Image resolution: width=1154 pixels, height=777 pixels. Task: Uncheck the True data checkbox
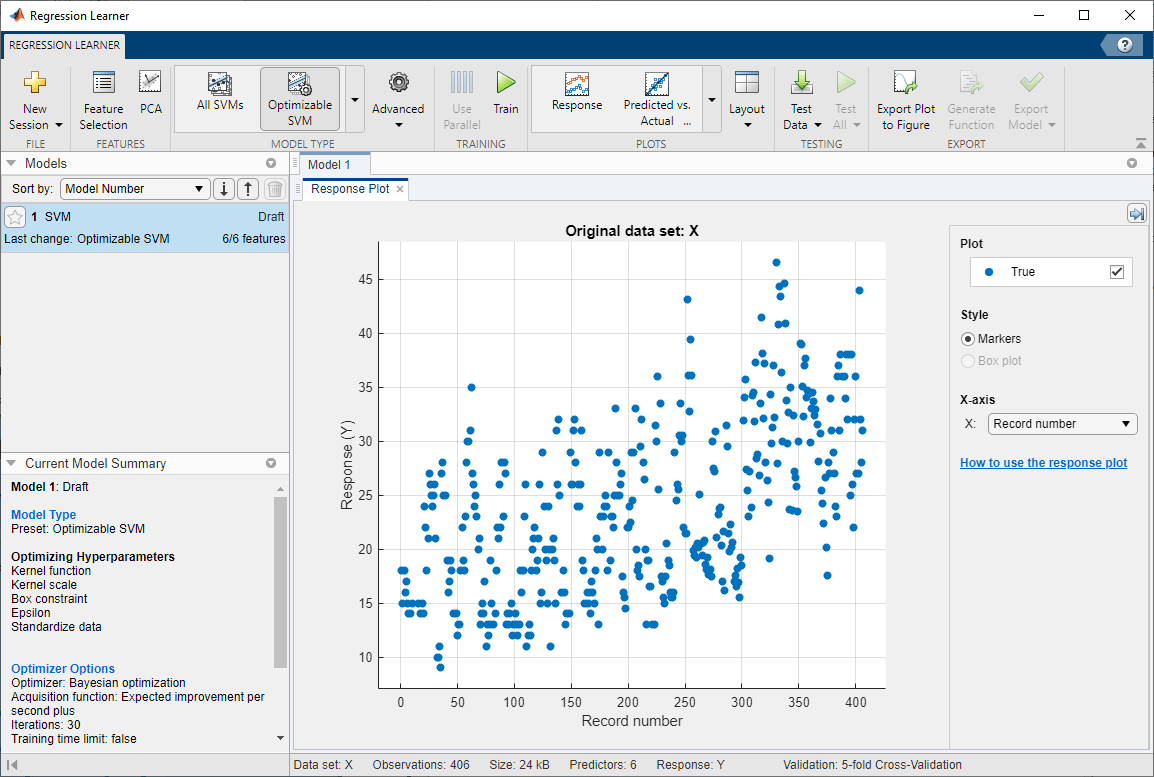click(1117, 272)
